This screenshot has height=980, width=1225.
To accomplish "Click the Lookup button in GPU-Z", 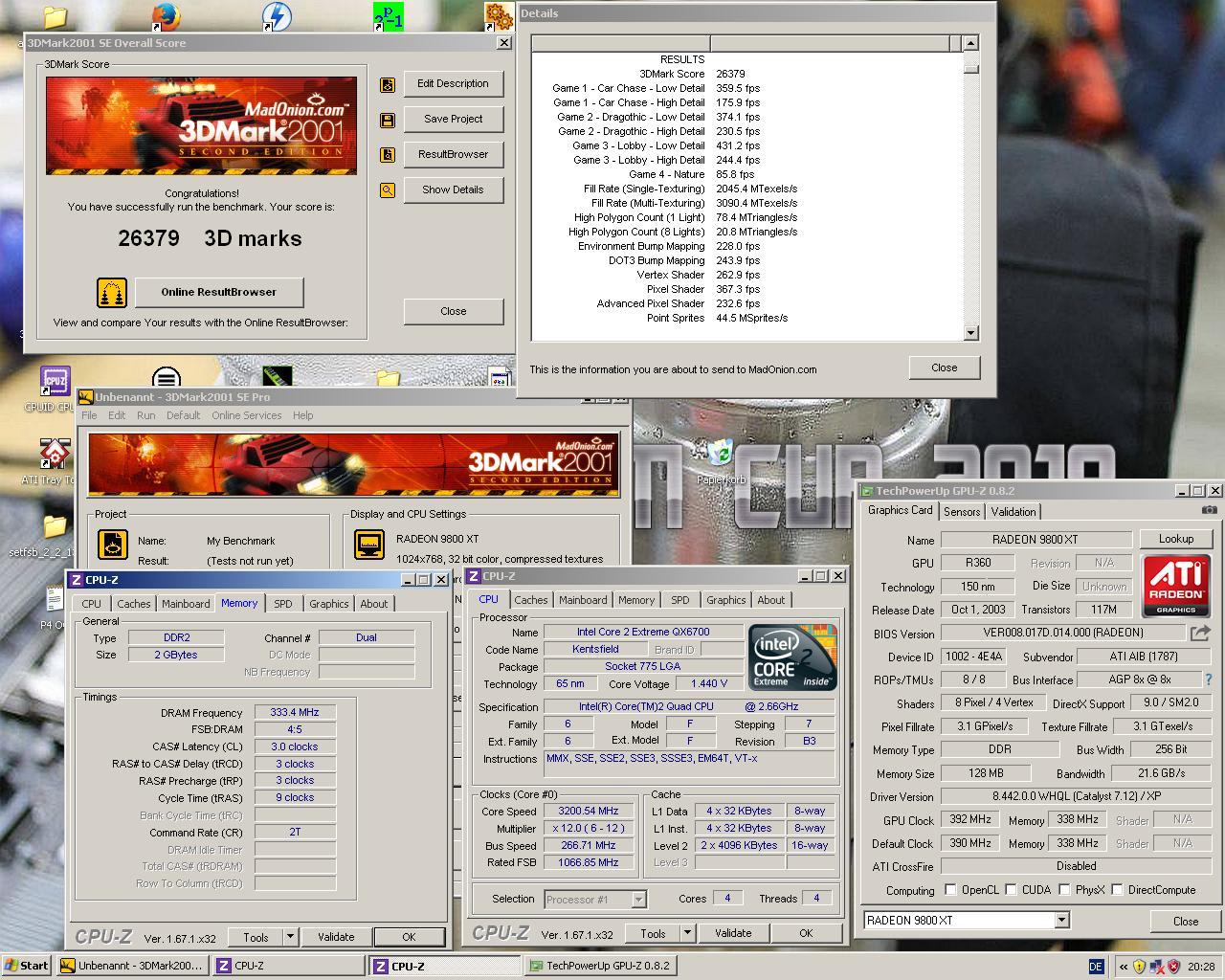I will (x=1176, y=540).
